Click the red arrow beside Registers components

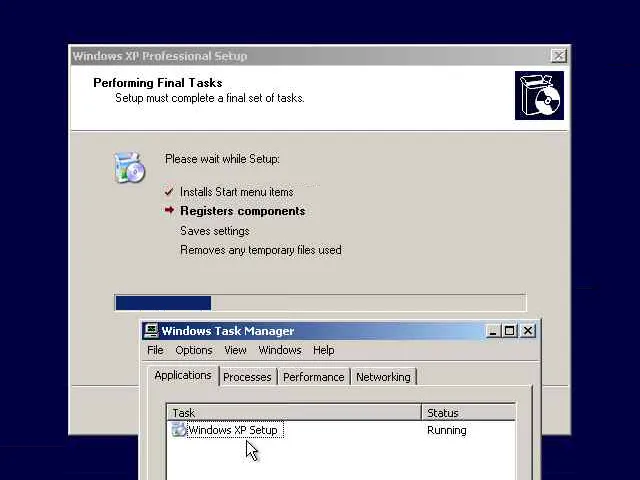[169, 210]
